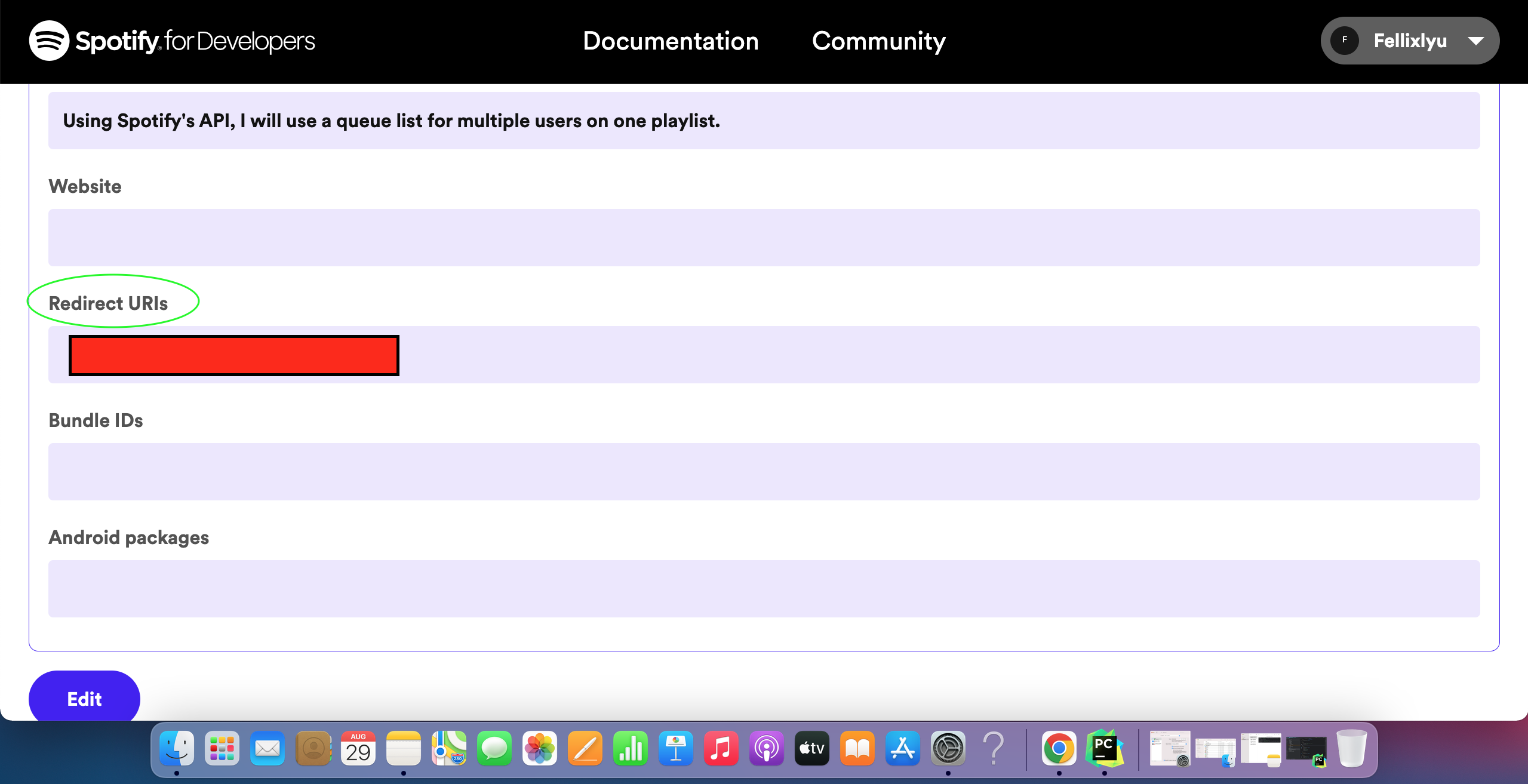Open the Trash in the dock

click(x=1351, y=748)
